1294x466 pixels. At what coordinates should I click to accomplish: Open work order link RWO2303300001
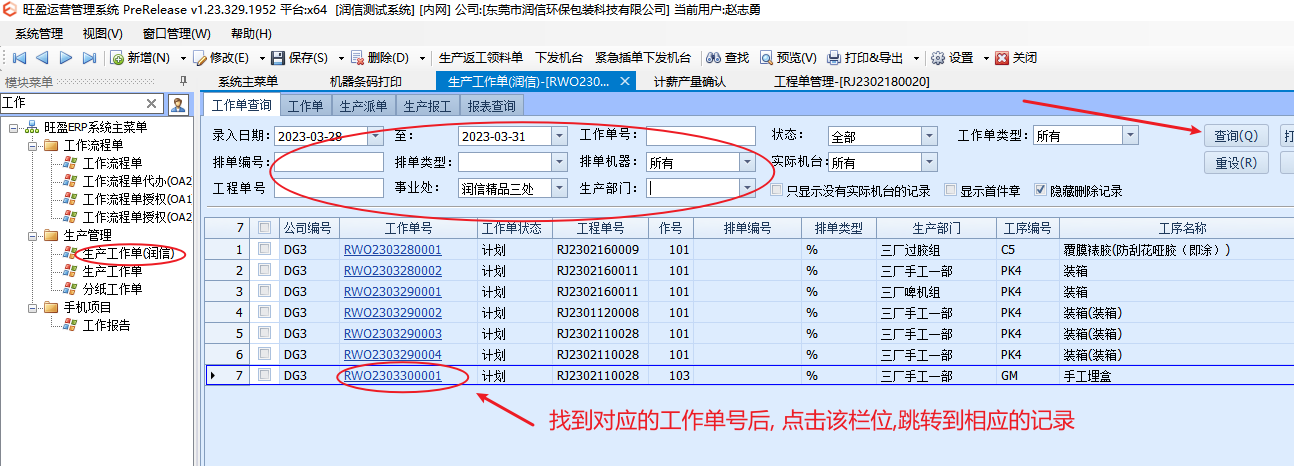pos(392,375)
